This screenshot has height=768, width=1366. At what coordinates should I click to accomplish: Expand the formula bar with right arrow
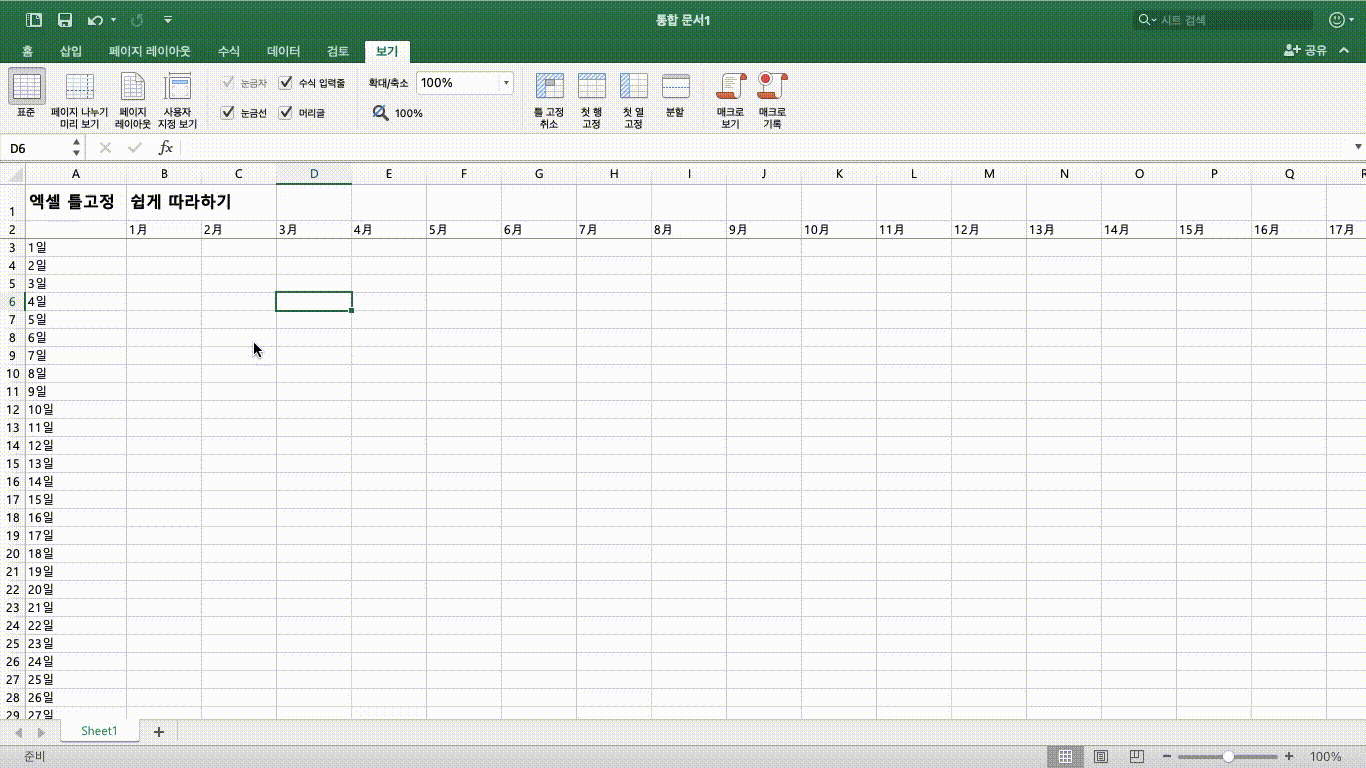[1358, 147]
